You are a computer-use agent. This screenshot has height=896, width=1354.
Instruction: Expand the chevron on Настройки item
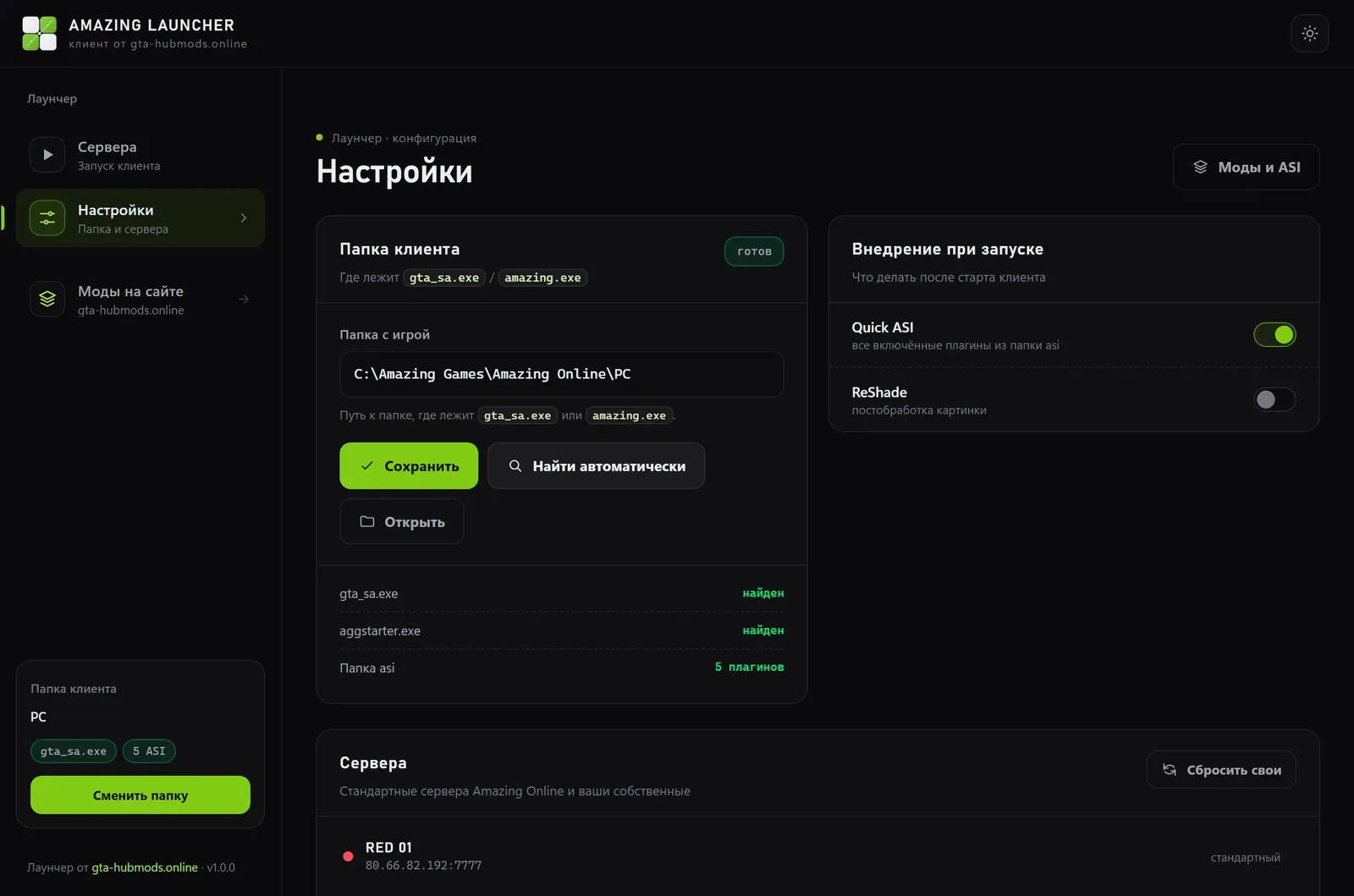coord(244,218)
